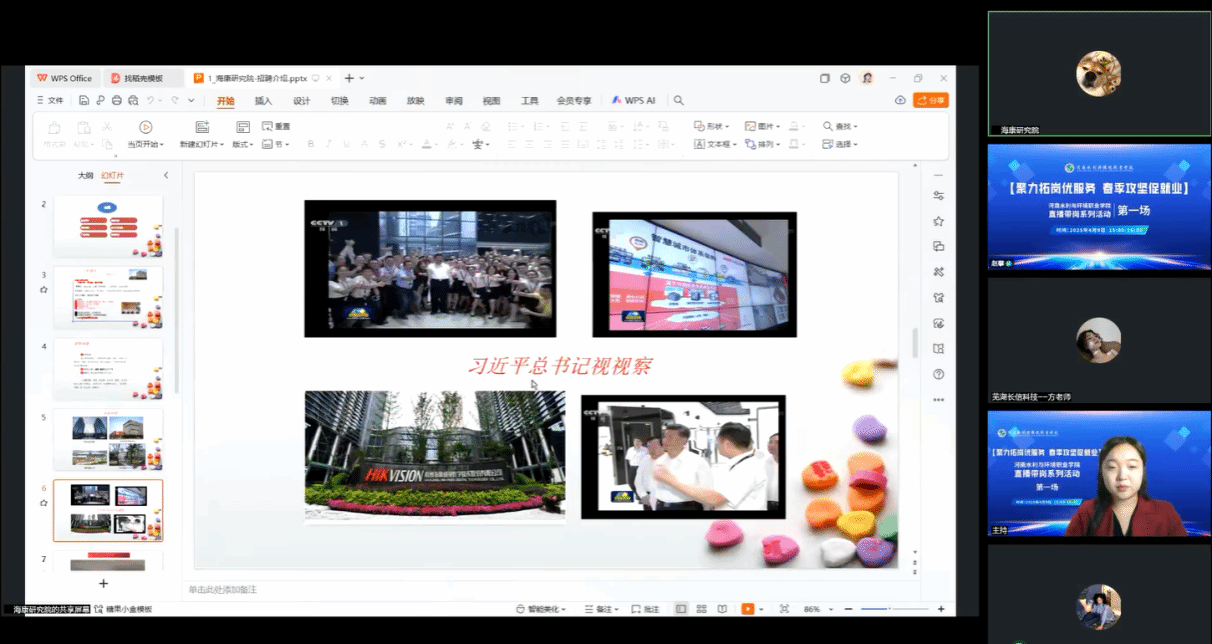
Task: Switch to normal view icon in status bar
Action: coord(681,609)
